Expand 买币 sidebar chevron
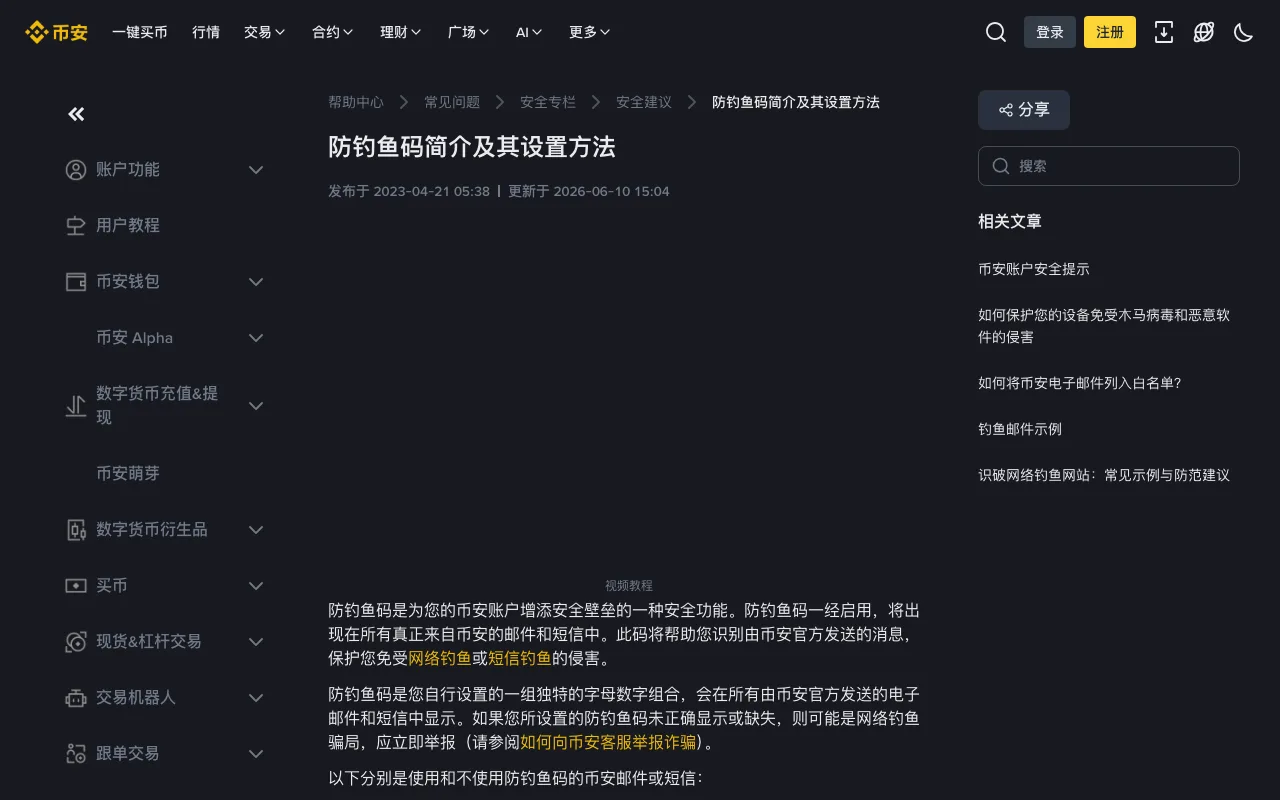Image resolution: width=1280 pixels, height=800 pixels. pos(256,586)
